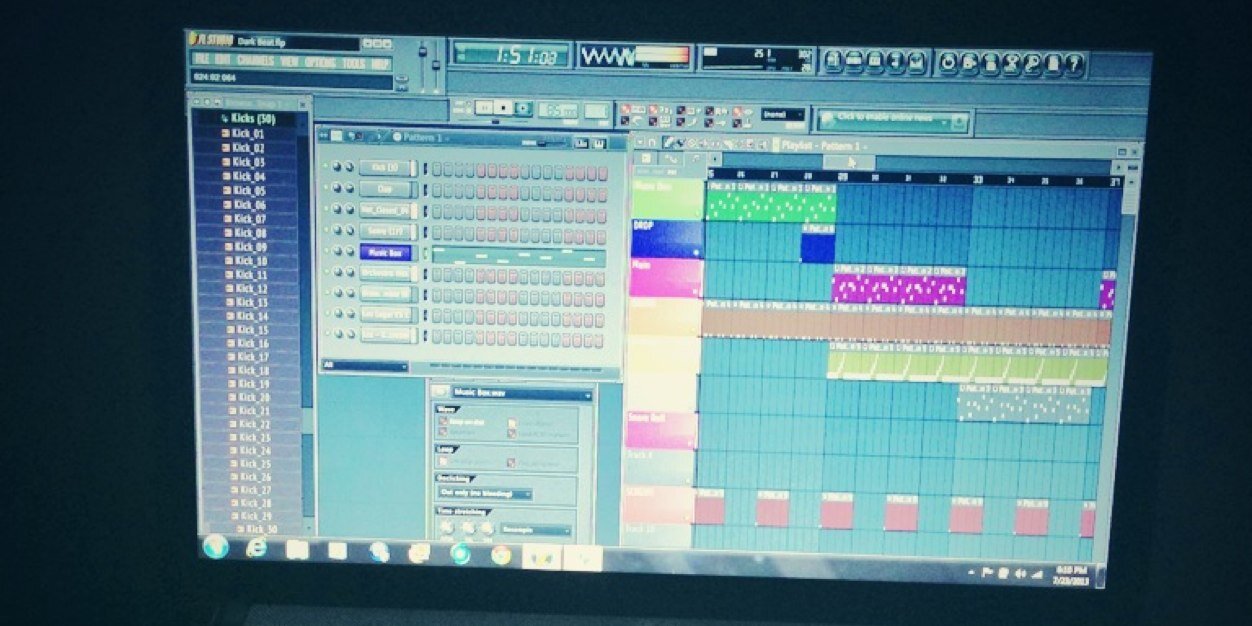
Task: Click the fifth view shortcut icon in top toolbar
Action: [x=918, y=62]
